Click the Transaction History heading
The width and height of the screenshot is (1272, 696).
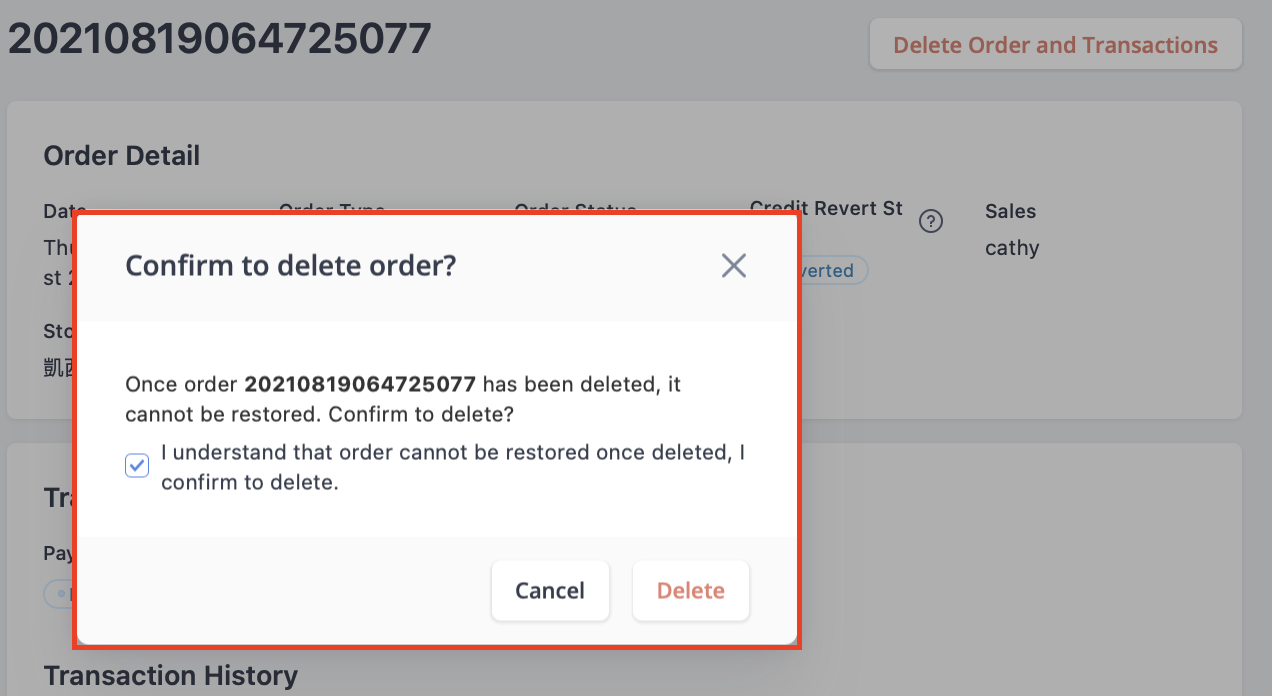(x=170, y=675)
